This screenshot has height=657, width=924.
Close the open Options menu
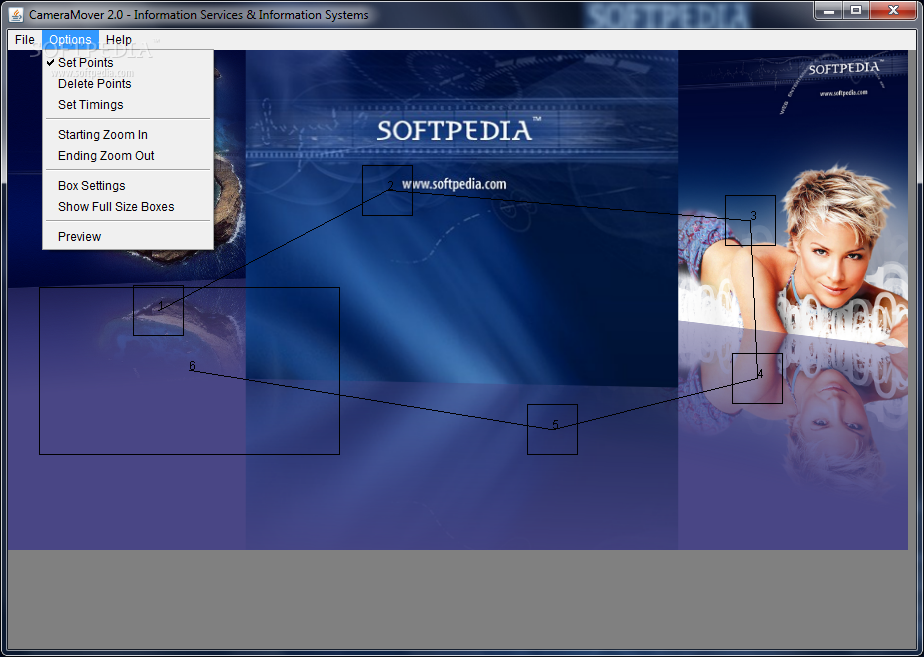point(70,39)
